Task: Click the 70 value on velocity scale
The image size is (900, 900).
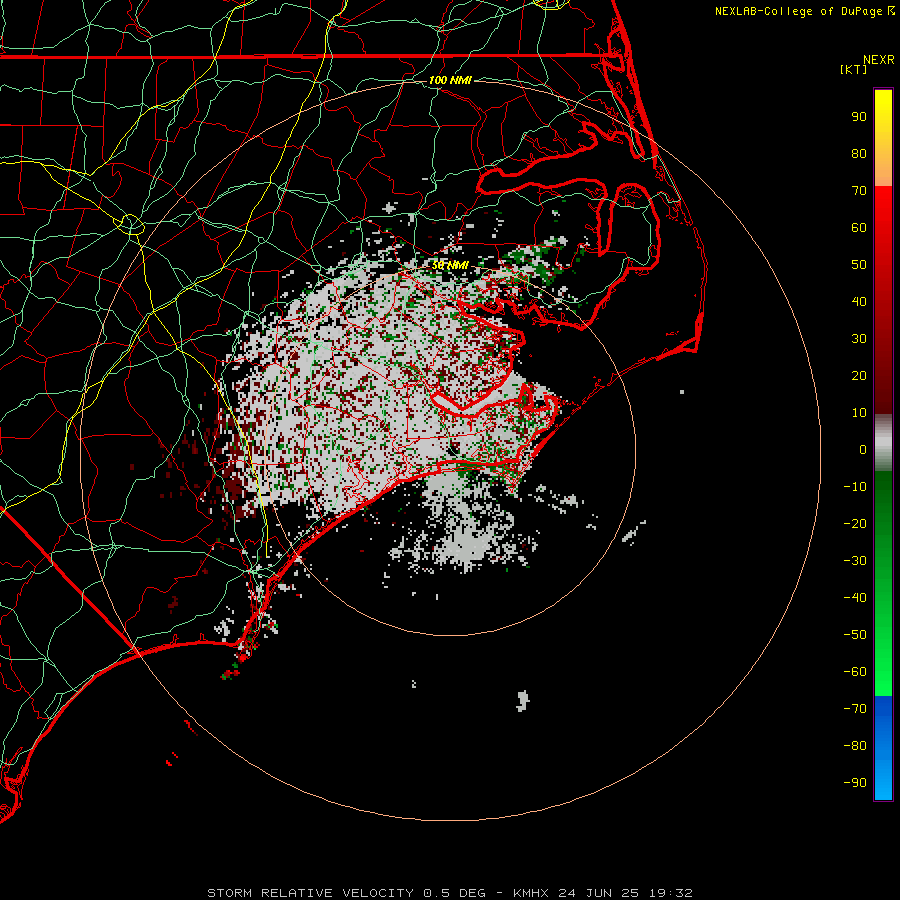Action: point(859,191)
